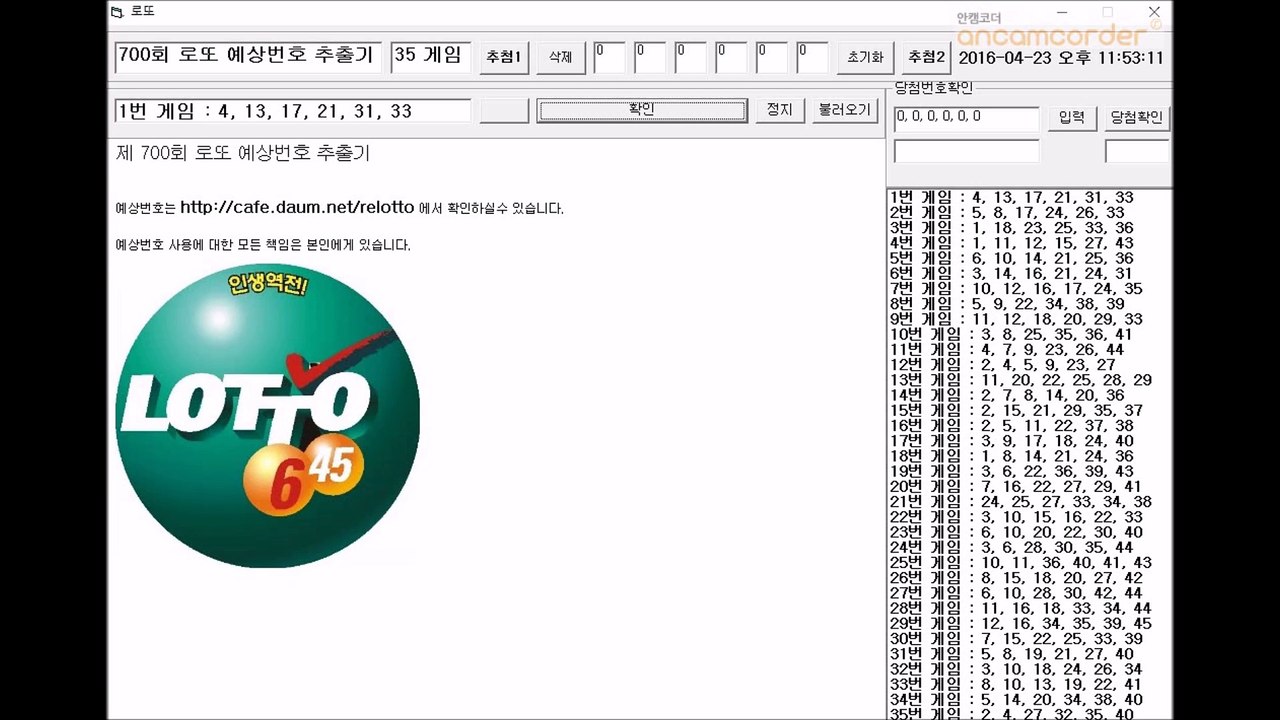Check winnings with 당첨확인 button
Viewport: 1280px width, 720px height.
(1137, 118)
